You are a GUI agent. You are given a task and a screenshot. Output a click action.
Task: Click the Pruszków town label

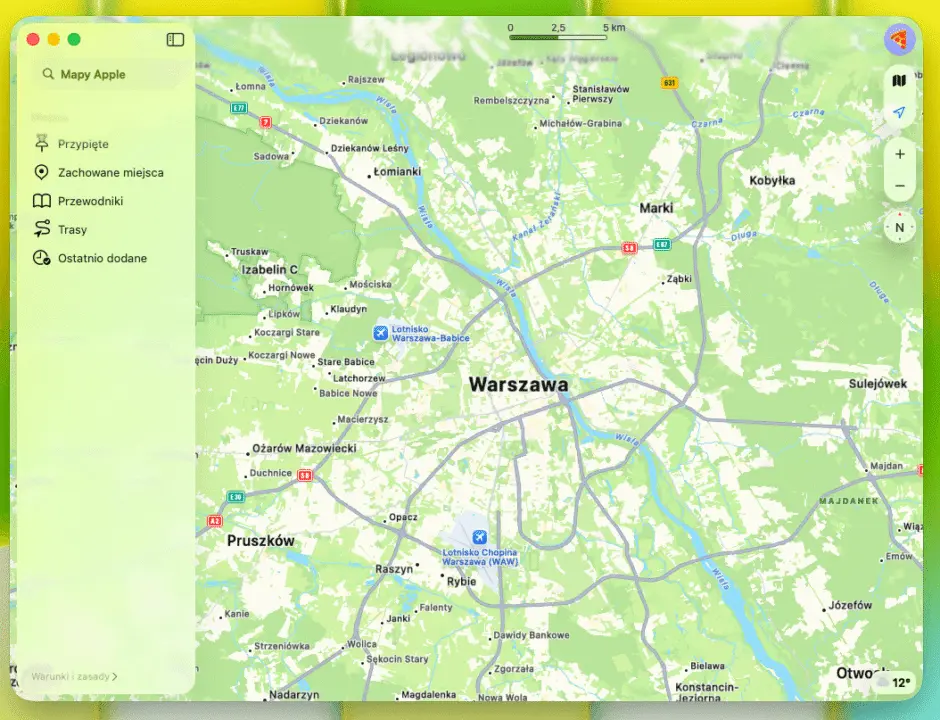point(260,540)
